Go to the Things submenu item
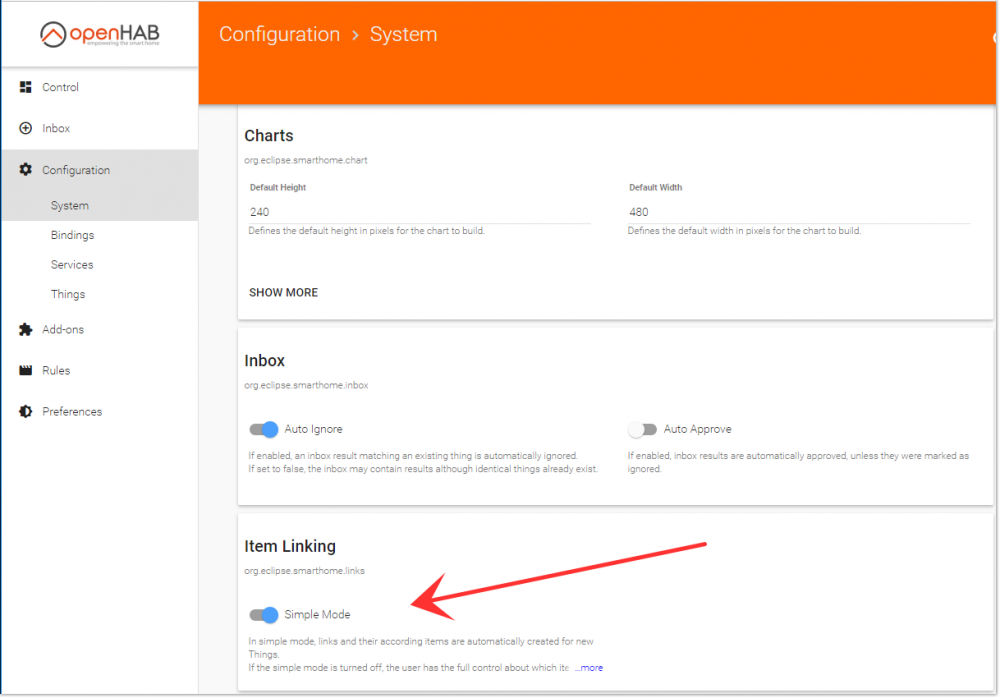The image size is (1000, 698). click(68, 293)
